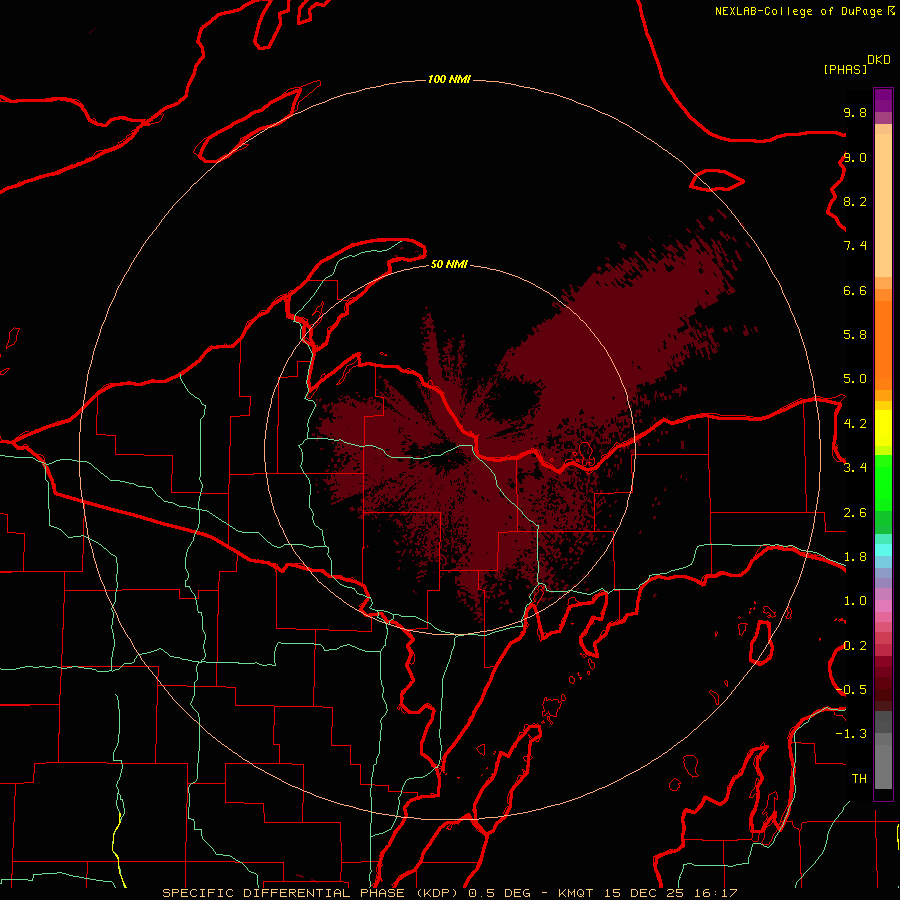Click the 2.6 value on the color scale

(x=855, y=513)
